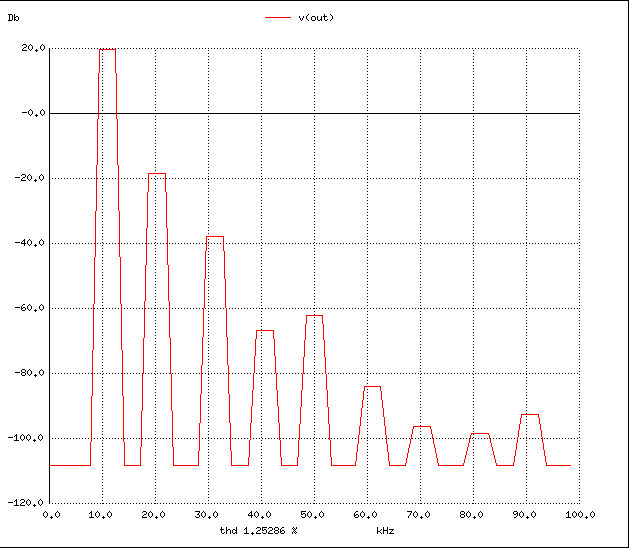
Task: Click the fundamental peak top near 10 kHz
Action: point(107,49)
